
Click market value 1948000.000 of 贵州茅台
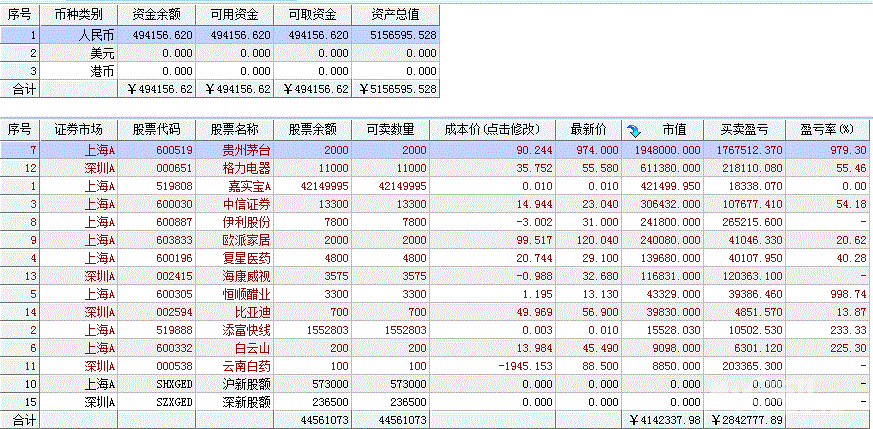668,150
